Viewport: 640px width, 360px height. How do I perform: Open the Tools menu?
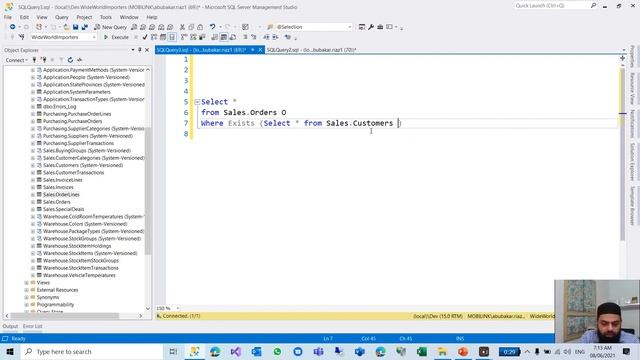106,17
